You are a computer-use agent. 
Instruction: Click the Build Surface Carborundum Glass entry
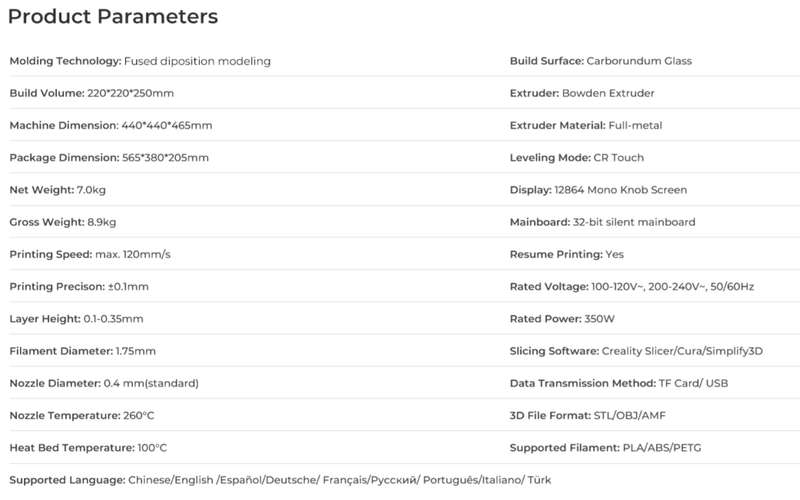pos(601,61)
